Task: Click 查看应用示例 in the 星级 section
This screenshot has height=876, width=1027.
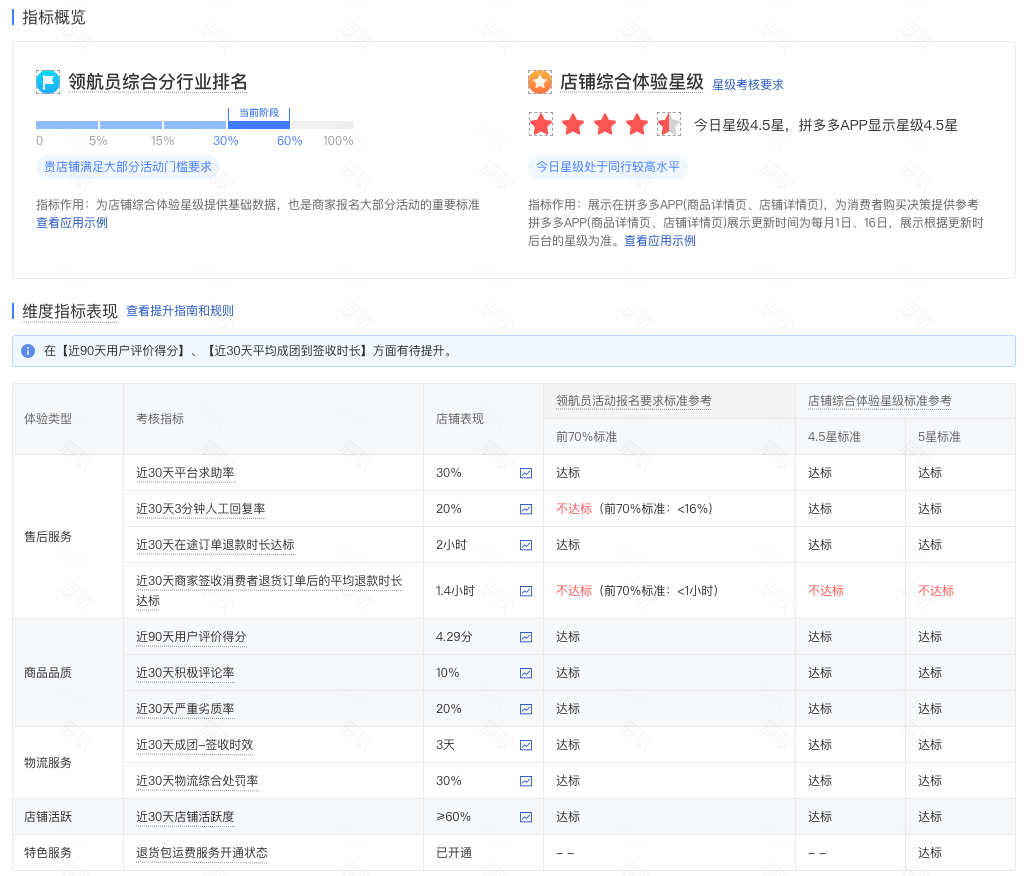Action: [659, 239]
